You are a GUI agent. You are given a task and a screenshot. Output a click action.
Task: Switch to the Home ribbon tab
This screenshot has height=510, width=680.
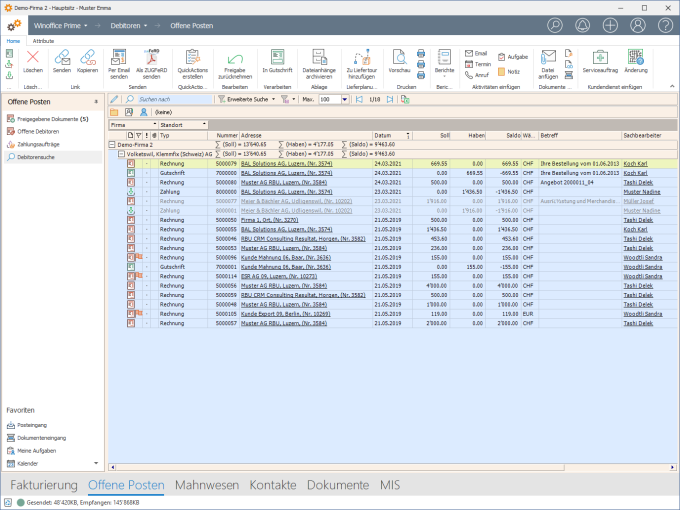point(13,41)
